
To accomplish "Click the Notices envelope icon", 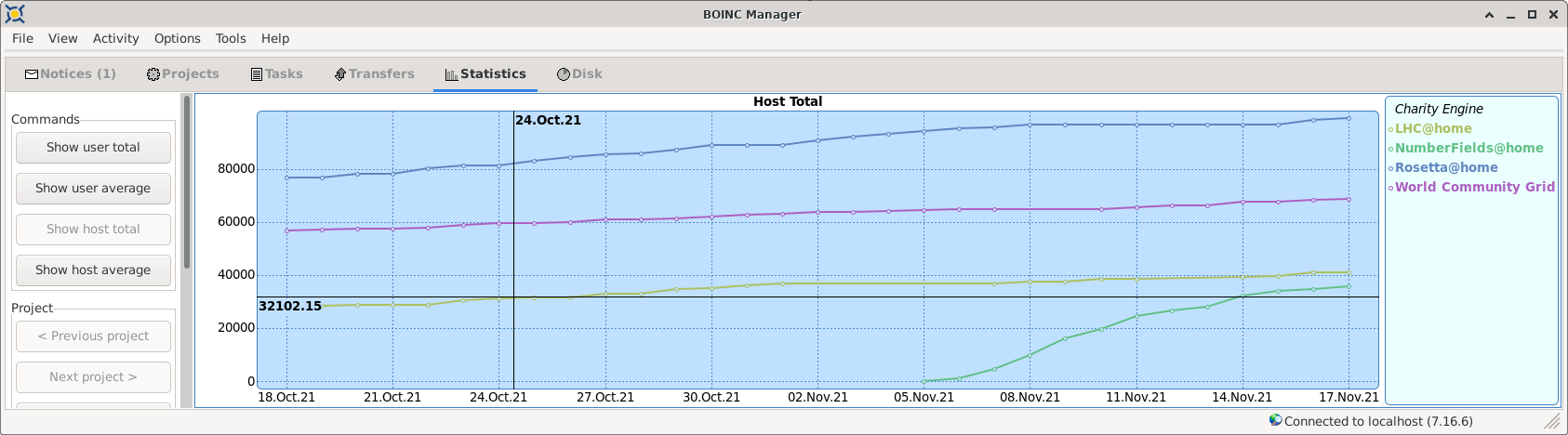I will [32, 74].
